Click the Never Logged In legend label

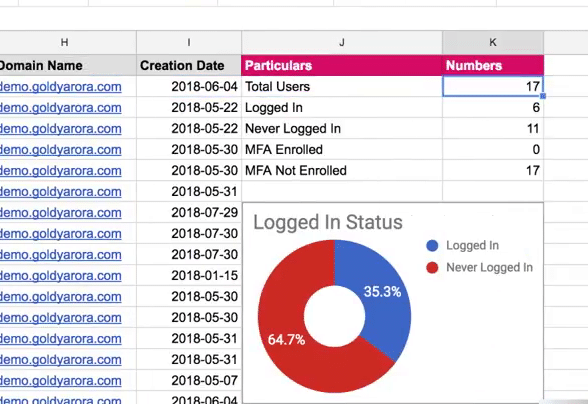point(489,267)
